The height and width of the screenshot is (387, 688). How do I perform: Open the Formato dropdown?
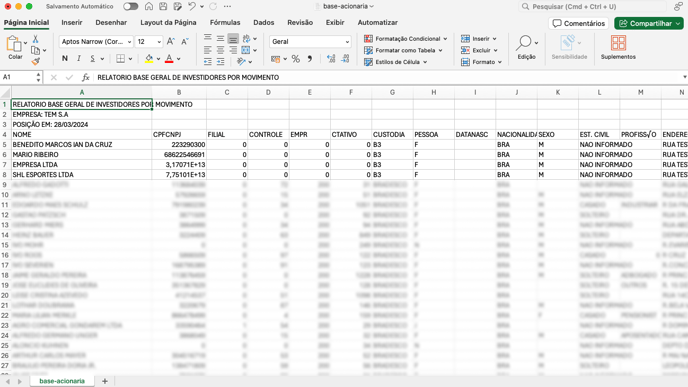(481, 62)
